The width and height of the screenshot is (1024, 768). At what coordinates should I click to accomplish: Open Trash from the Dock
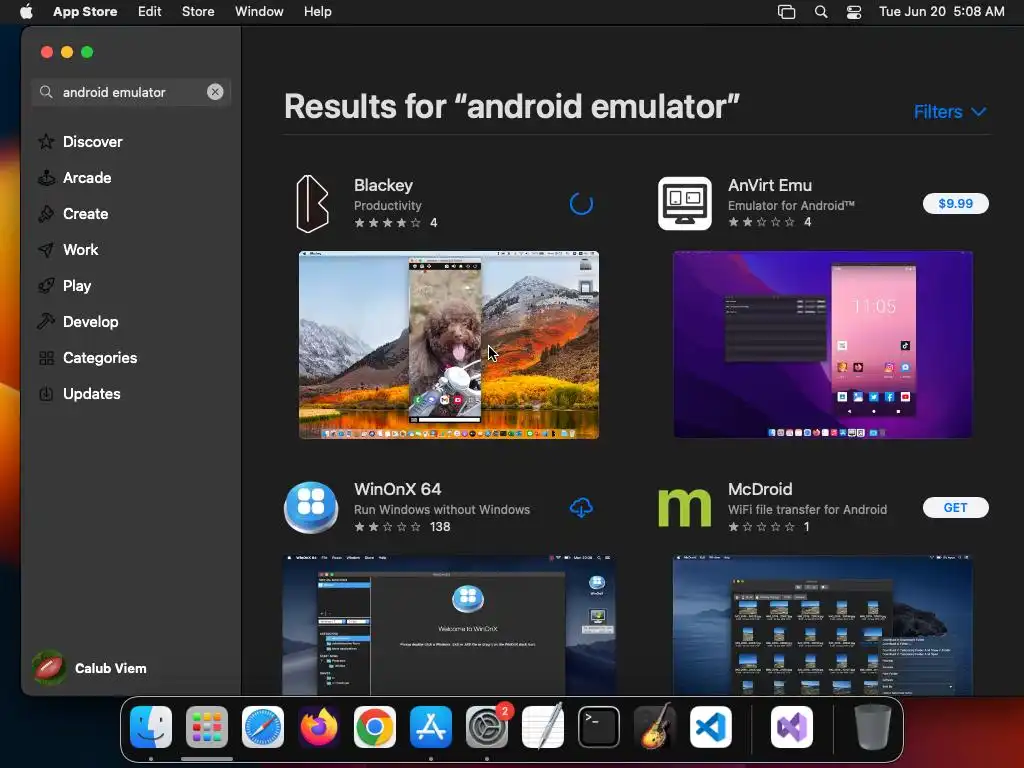pos(873,727)
